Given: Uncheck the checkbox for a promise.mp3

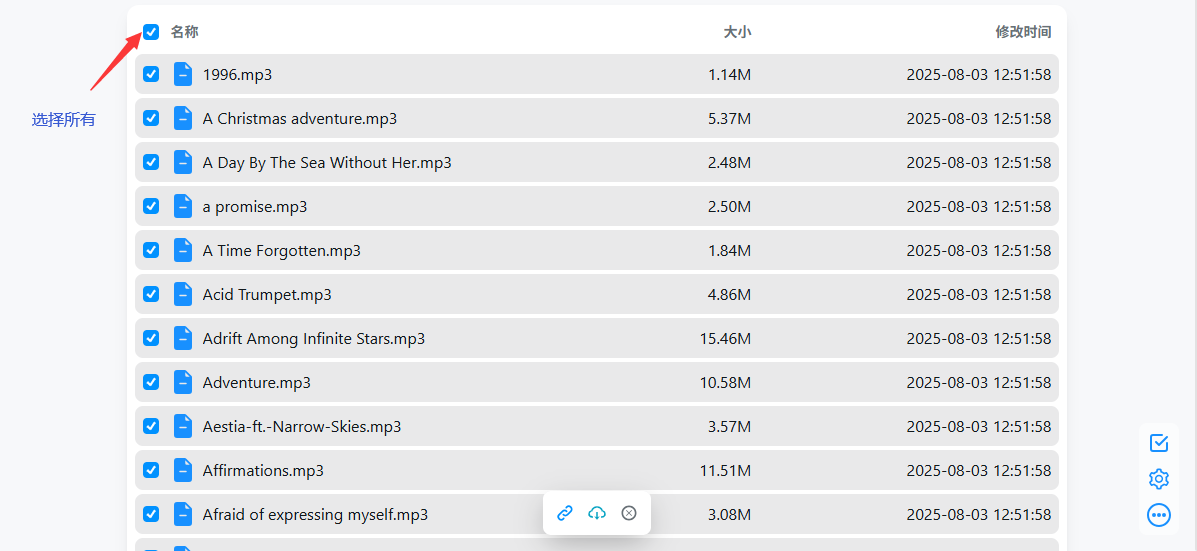Looking at the screenshot, I should tap(151, 206).
